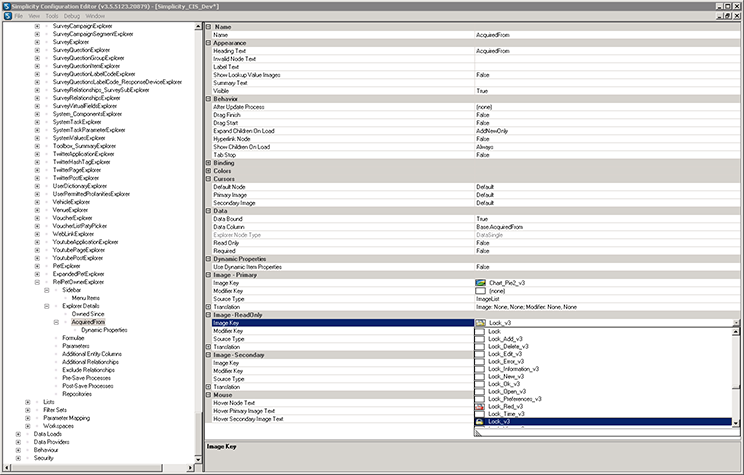Expand the Binding property section
The width and height of the screenshot is (744, 475).
208,163
